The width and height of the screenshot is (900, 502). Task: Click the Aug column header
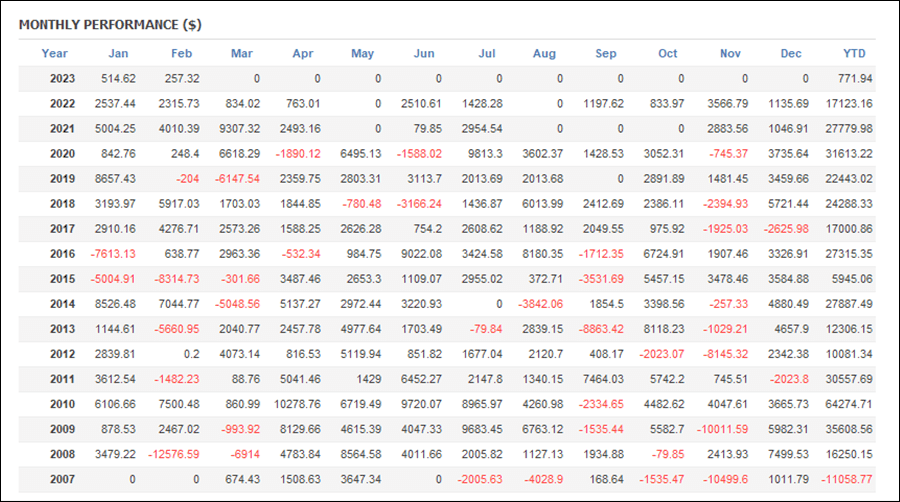pyautogui.click(x=544, y=53)
